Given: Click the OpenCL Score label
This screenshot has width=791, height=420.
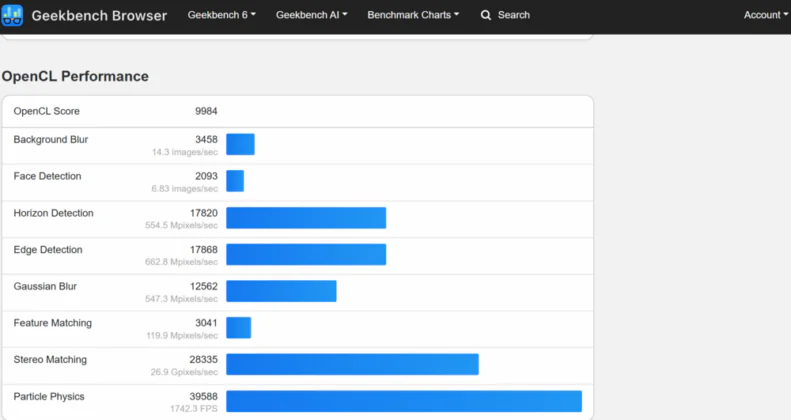Looking at the screenshot, I should 46,111.
